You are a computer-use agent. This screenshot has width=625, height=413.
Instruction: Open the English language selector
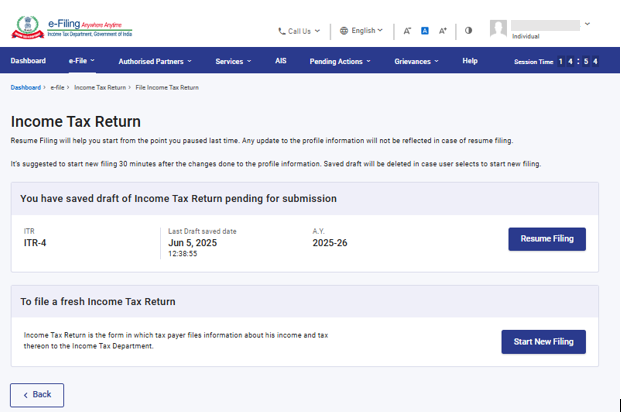coord(362,31)
